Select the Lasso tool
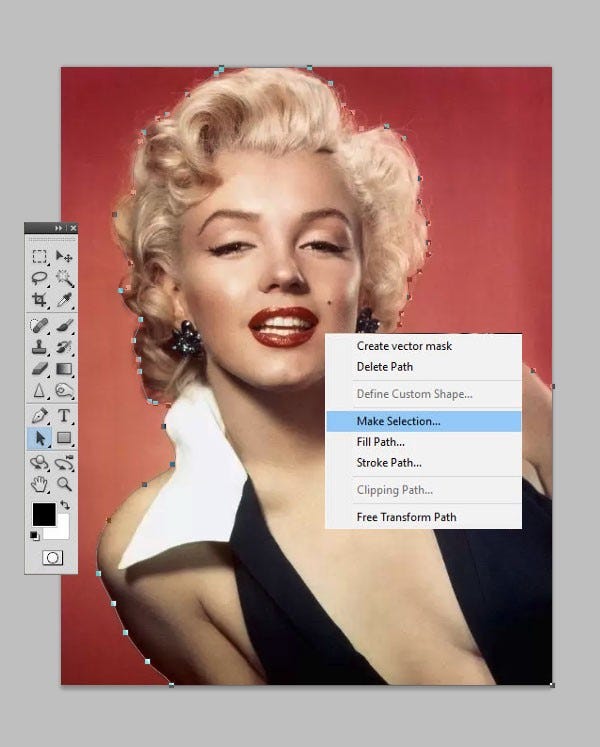This screenshot has height=747, width=600. tap(39, 278)
